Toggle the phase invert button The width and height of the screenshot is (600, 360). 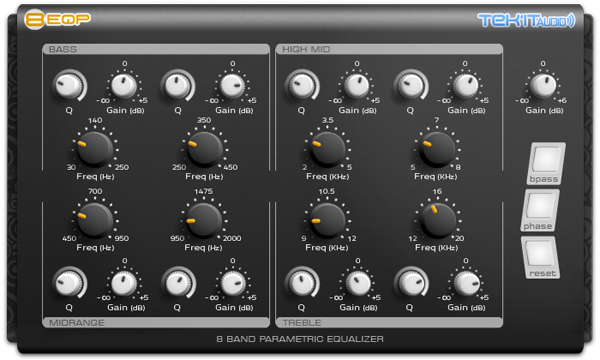(540, 210)
